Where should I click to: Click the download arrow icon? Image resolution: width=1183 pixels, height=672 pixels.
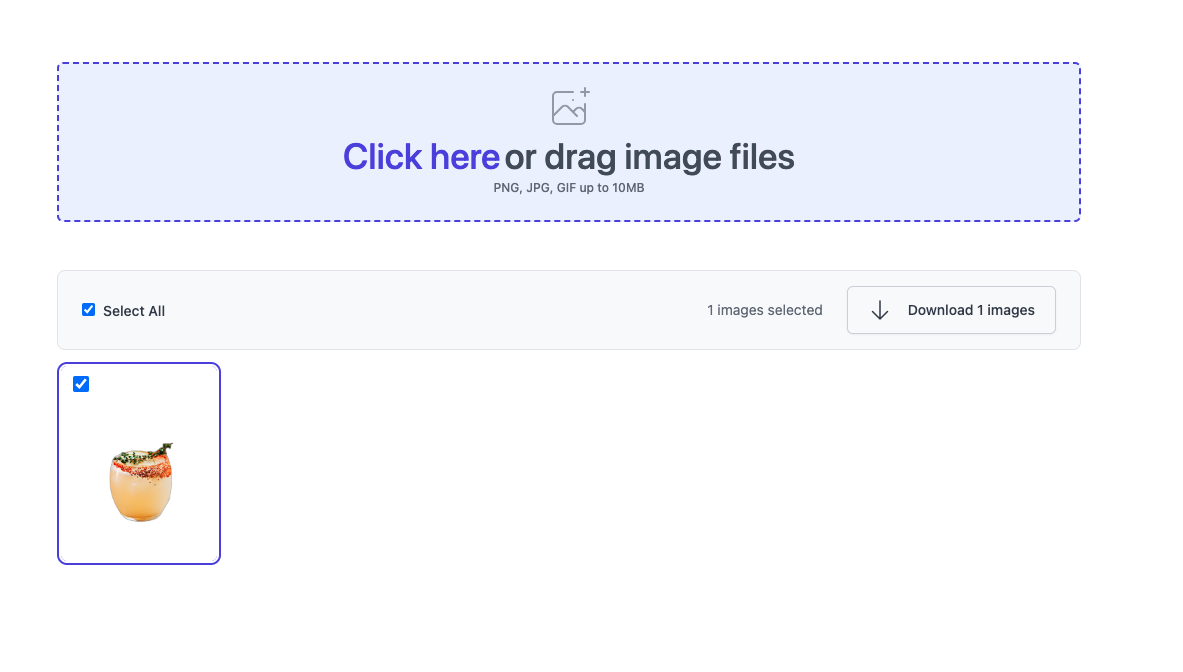click(880, 310)
